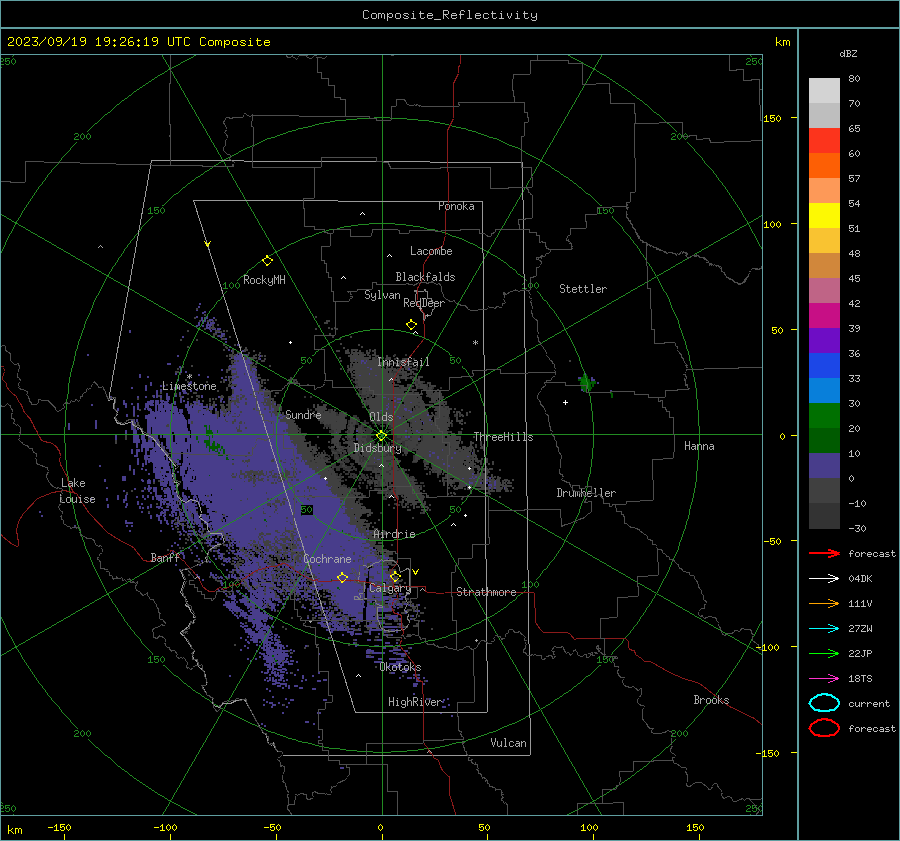Screen dimensions: 900x841
Task: Click the HighRiver town label
Action: tap(415, 702)
